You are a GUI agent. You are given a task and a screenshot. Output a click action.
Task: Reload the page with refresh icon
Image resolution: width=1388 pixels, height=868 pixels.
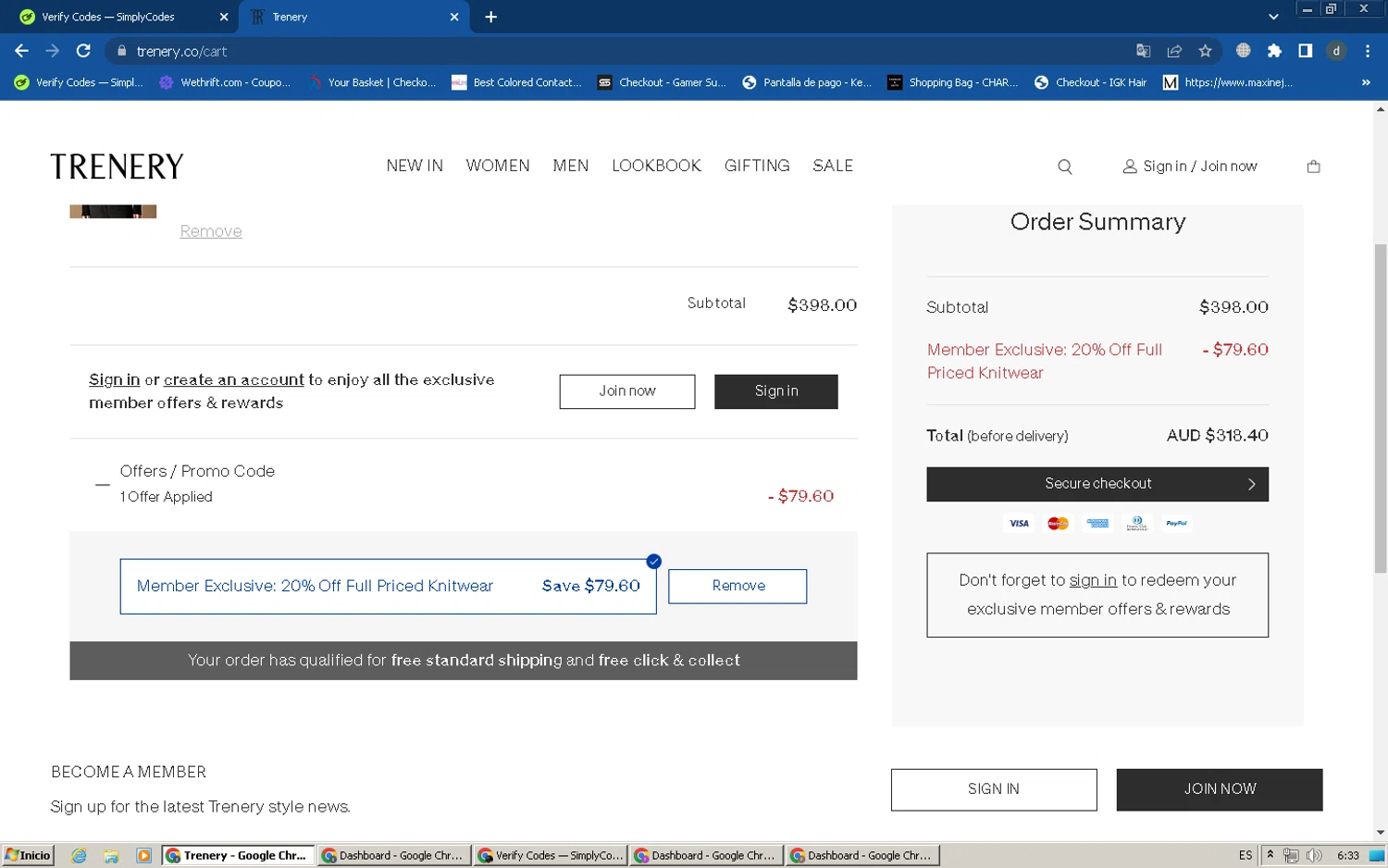[83, 51]
